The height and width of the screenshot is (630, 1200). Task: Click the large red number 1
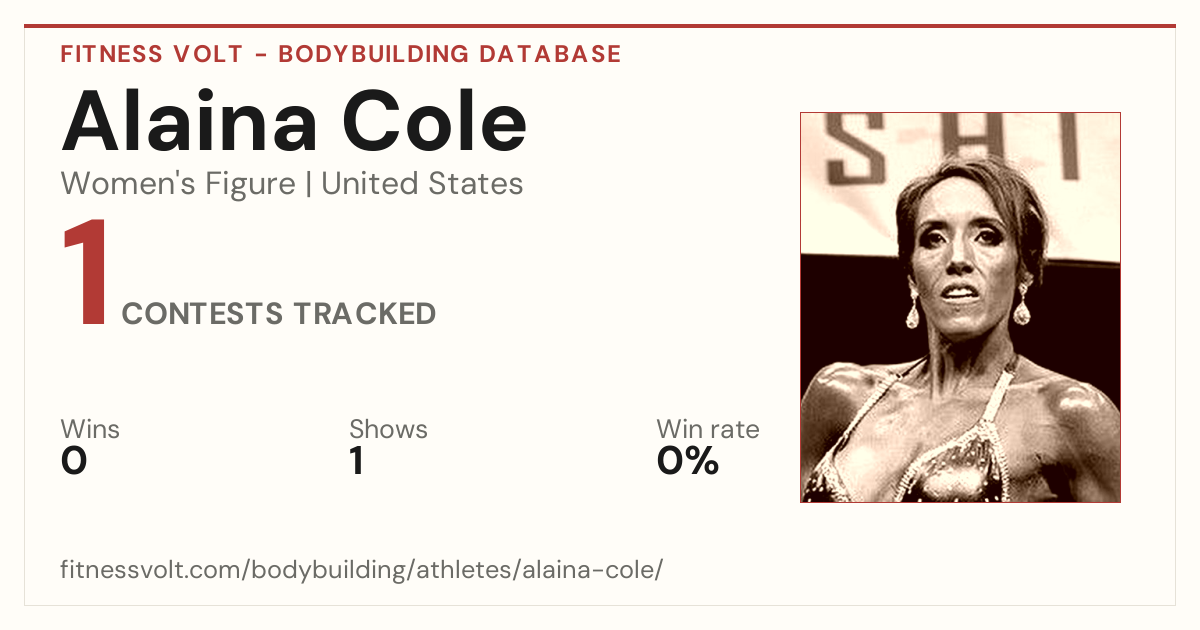point(86,275)
